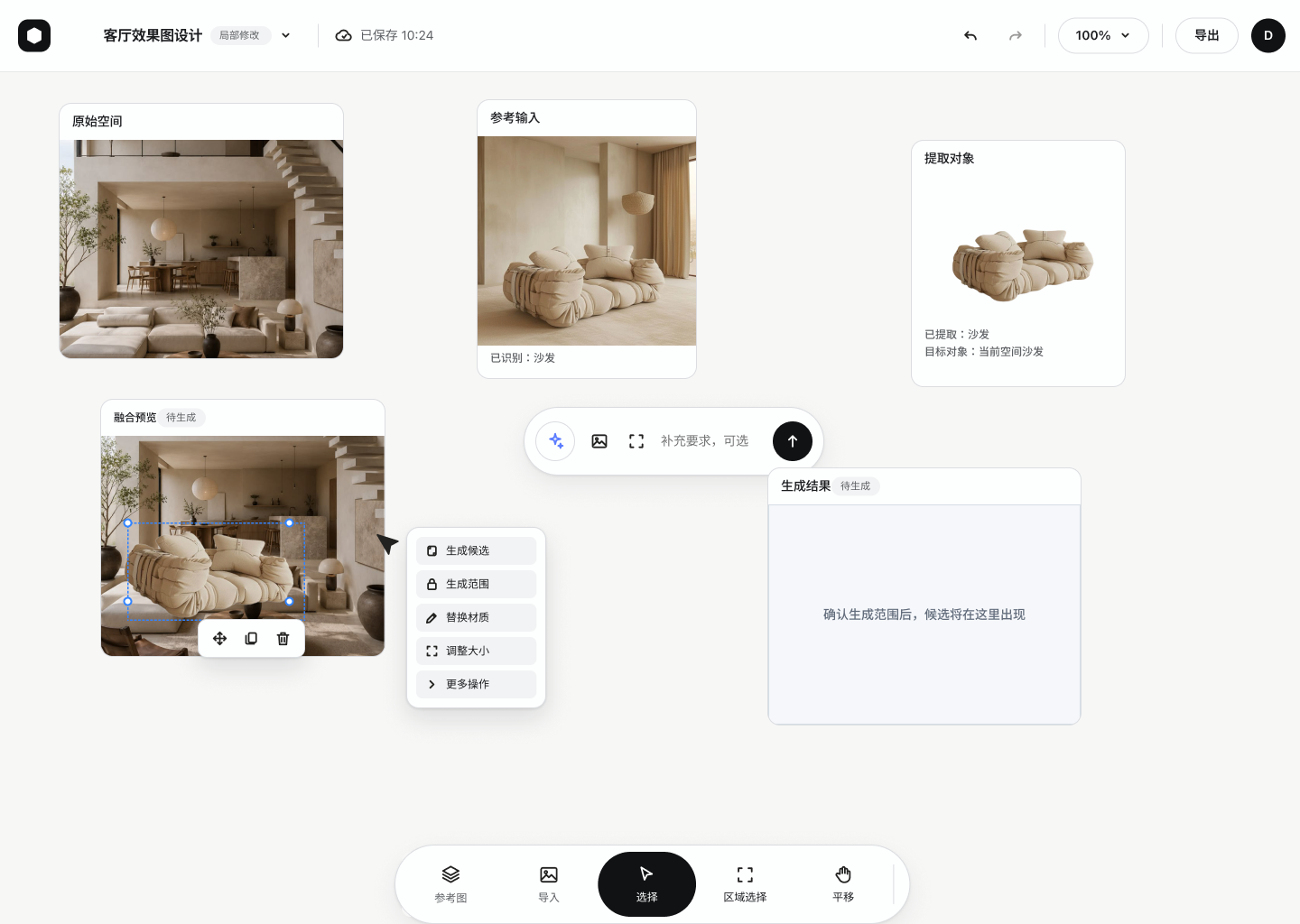Viewport: 1300px width, 924px height.
Task: Click the 已保存 10:24 status text
Action: 397,35
